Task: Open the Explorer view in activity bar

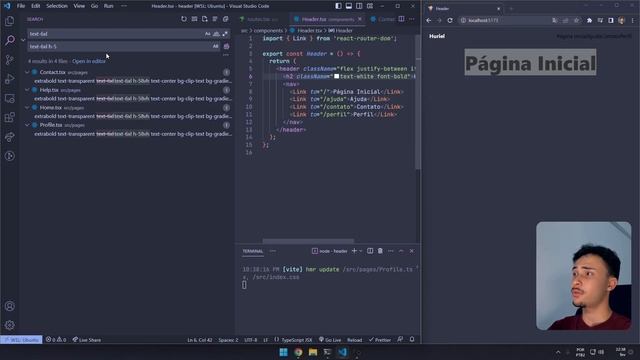Action: [x=9, y=21]
